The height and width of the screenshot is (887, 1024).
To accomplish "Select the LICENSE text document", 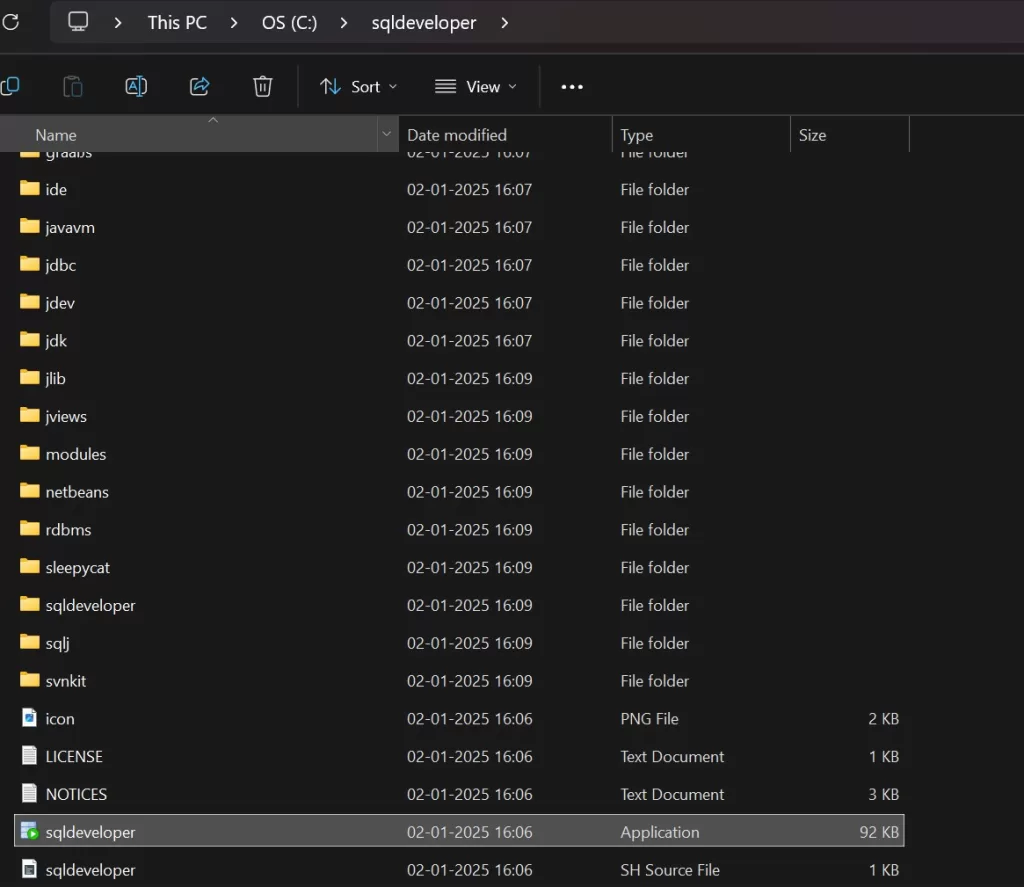I will [74, 756].
